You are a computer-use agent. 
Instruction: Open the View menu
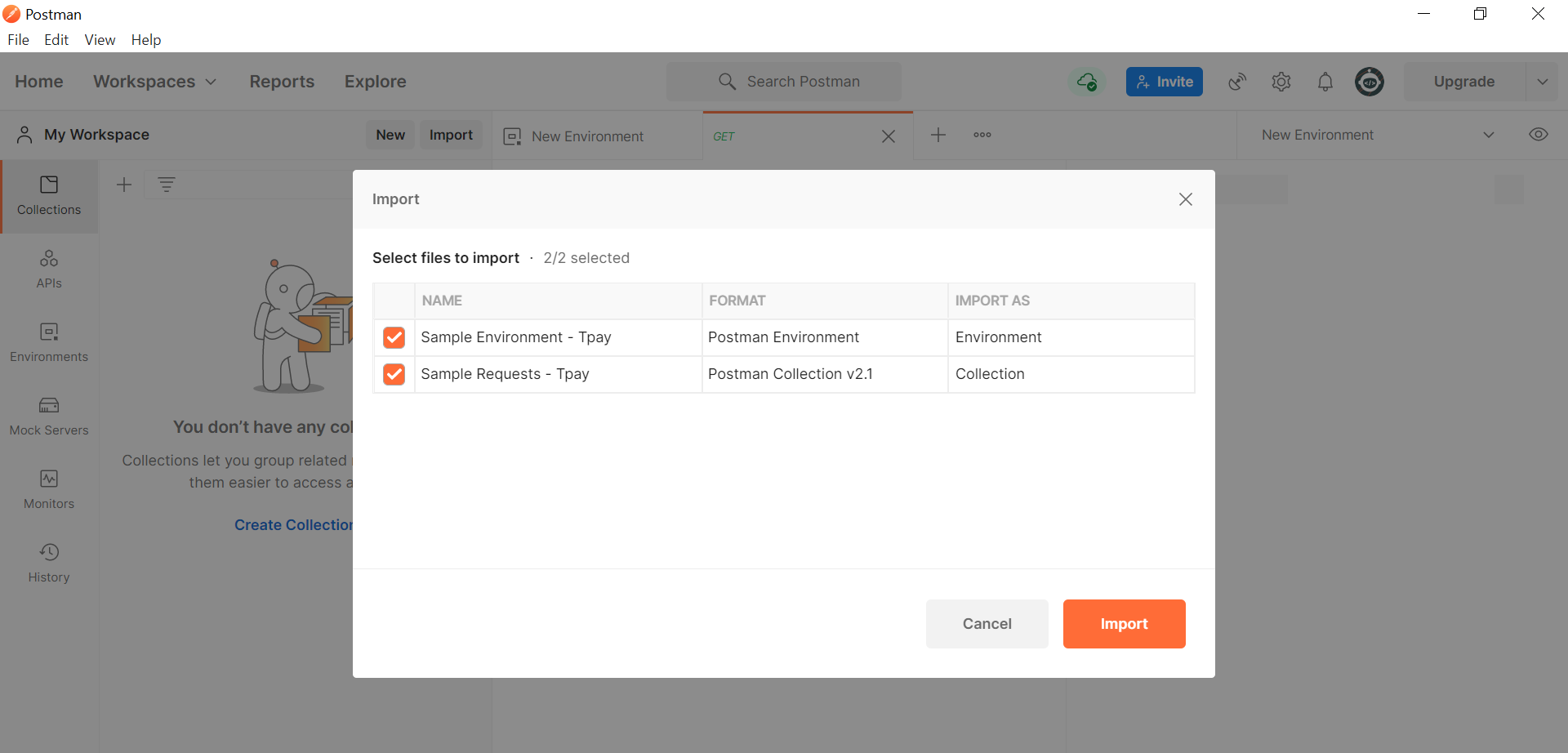100,40
